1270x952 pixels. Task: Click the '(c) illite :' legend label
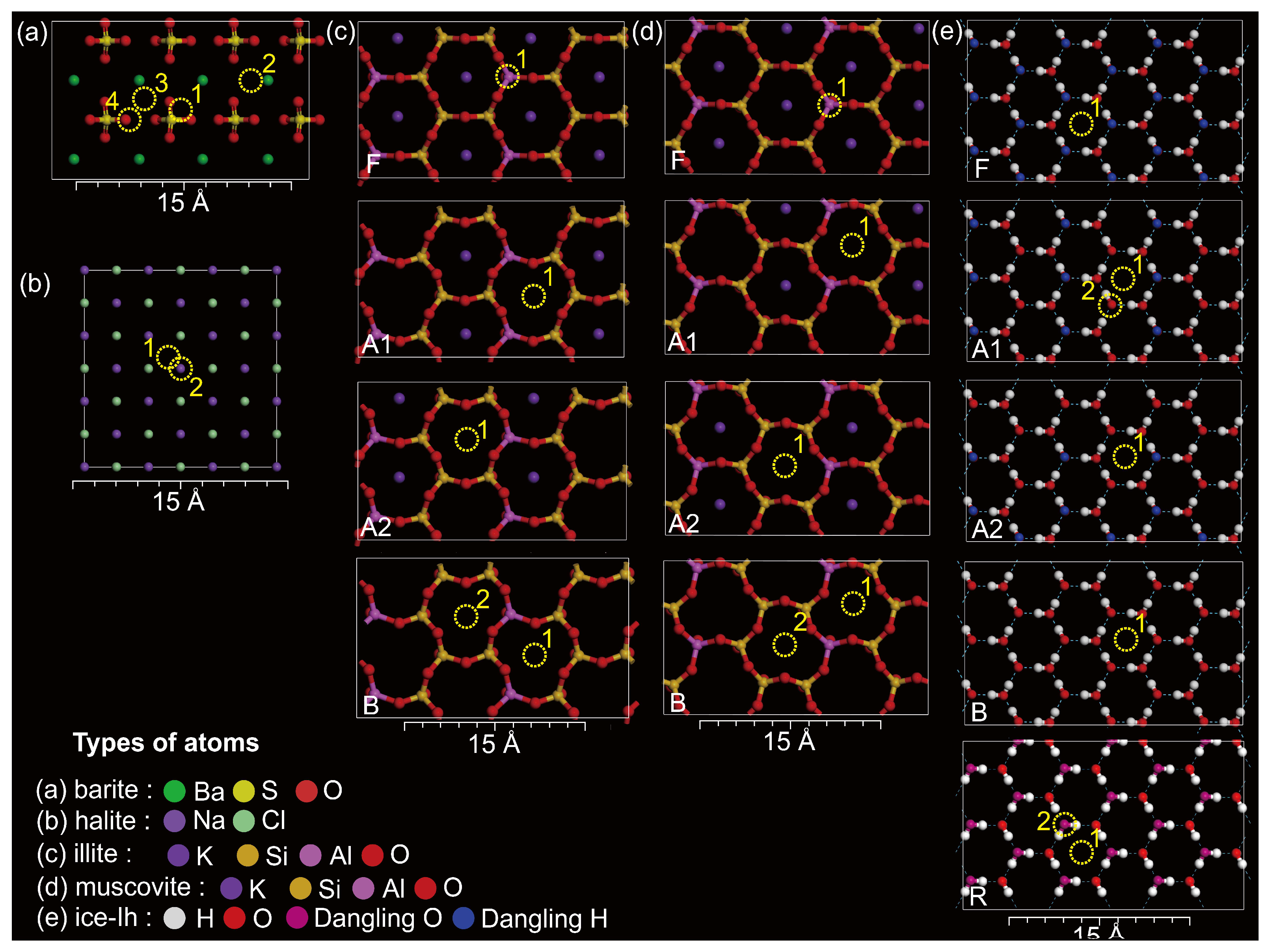(84, 854)
